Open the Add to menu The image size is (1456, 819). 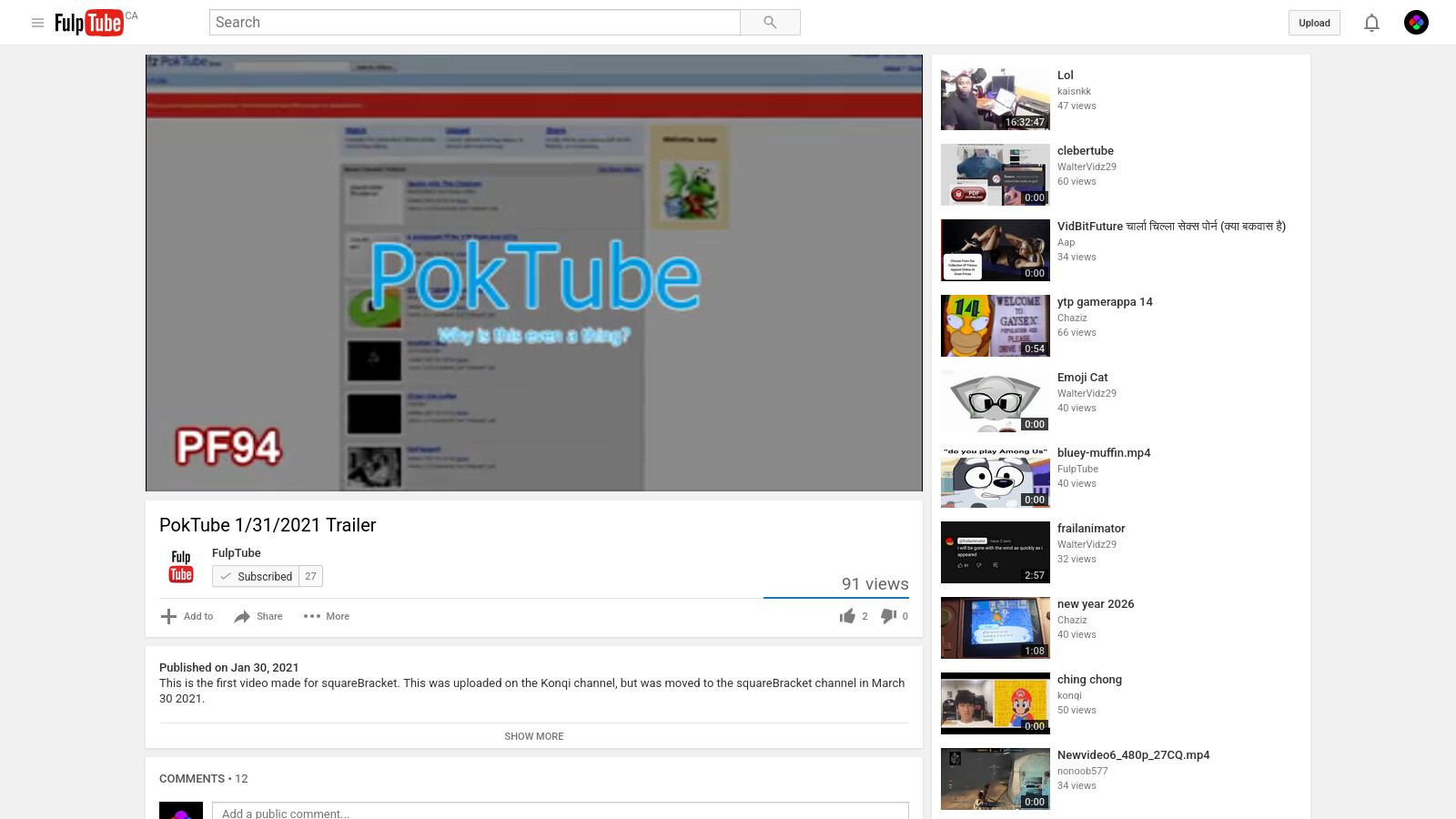pos(187,616)
